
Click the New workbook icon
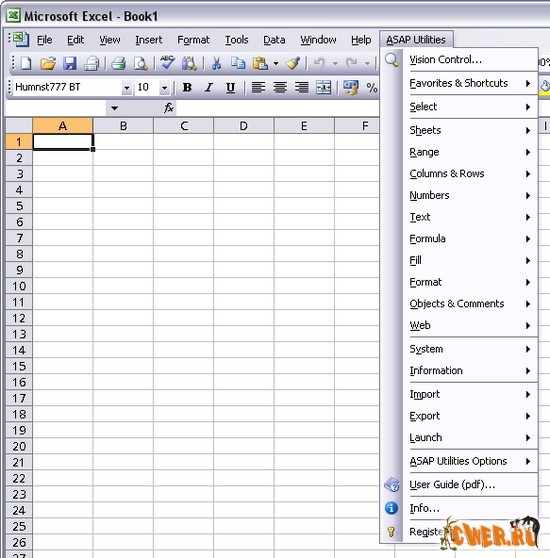[26, 64]
